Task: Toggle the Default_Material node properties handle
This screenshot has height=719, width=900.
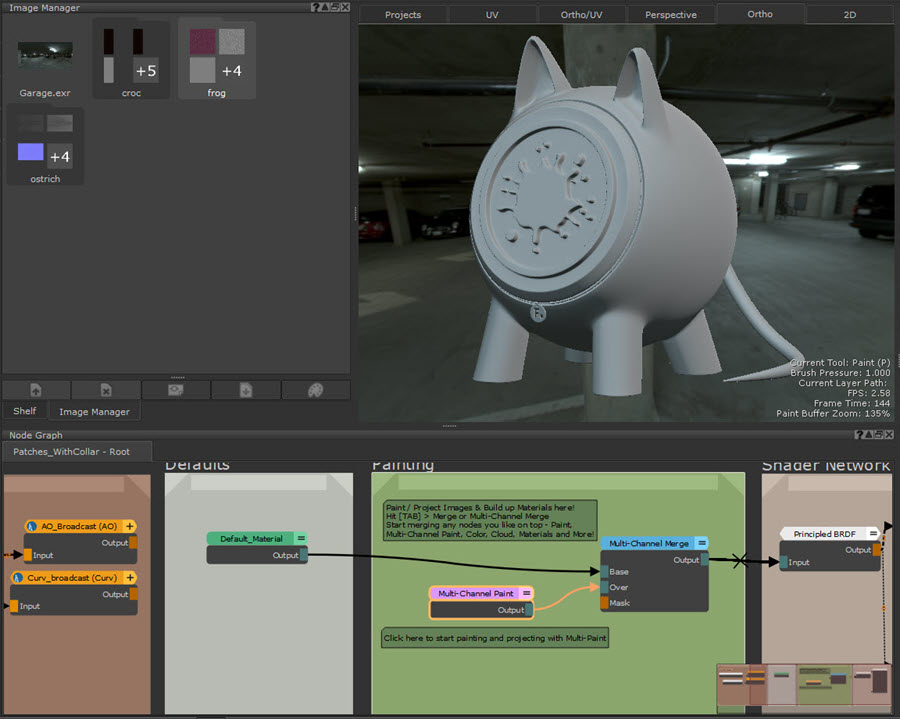Action: point(301,538)
